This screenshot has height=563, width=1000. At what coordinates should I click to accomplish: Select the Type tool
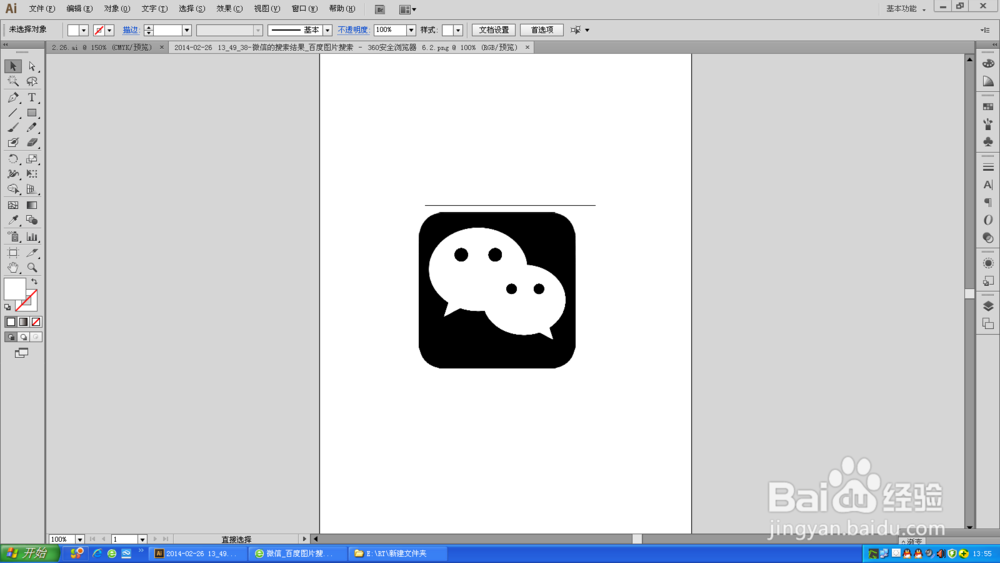(32, 98)
